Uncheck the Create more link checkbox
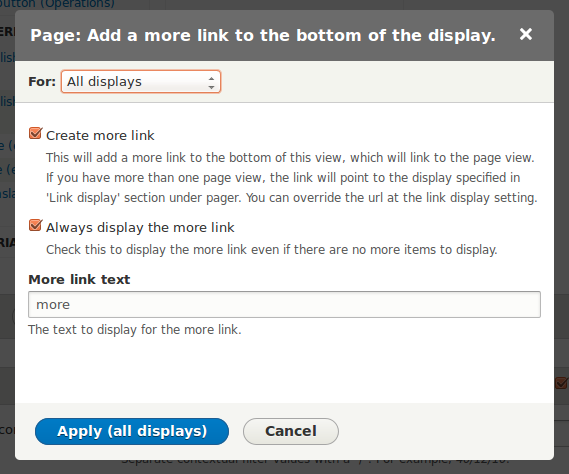This screenshot has width=569, height=474. click(x=35, y=134)
